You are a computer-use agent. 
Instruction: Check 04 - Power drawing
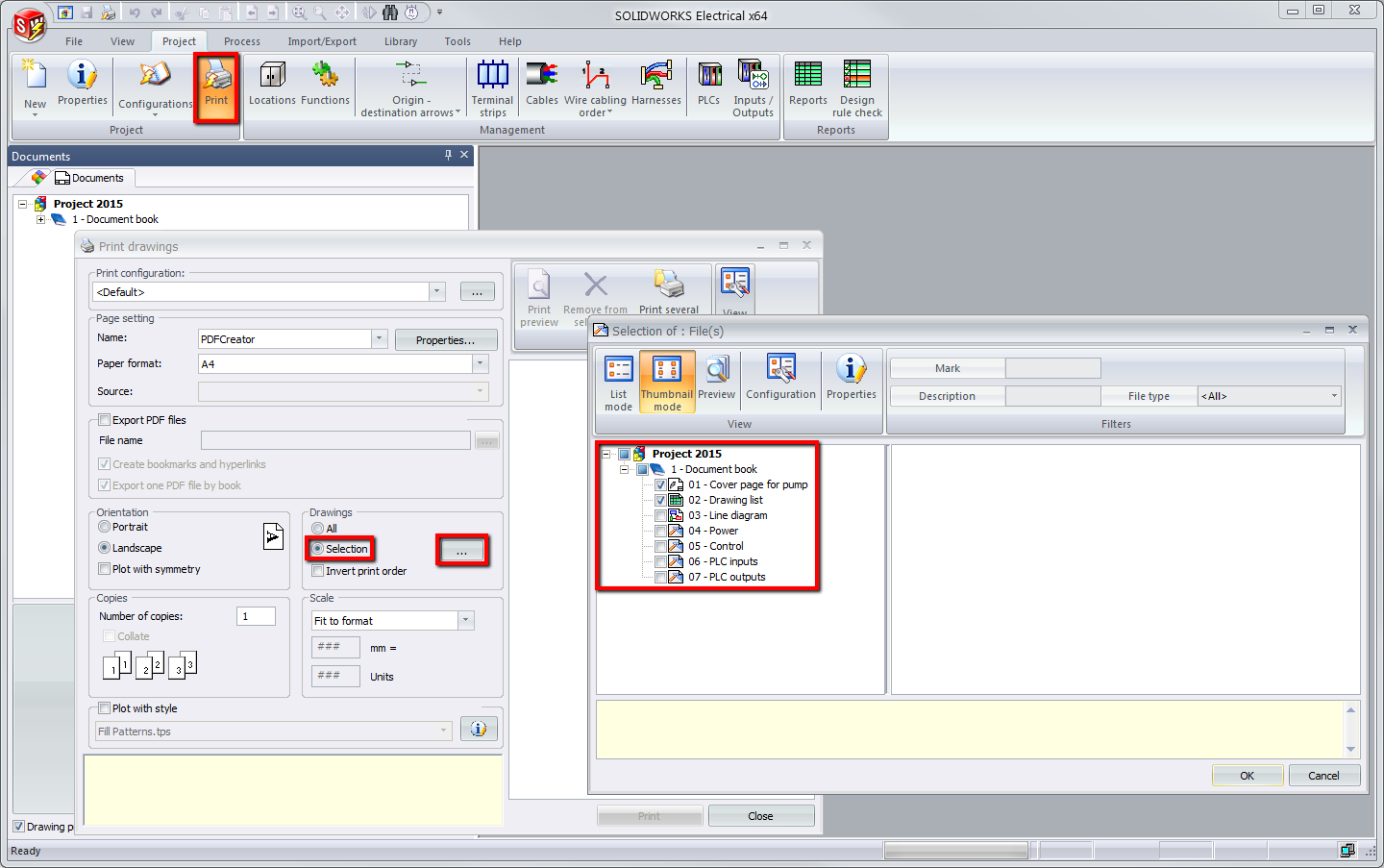point(660,531)
